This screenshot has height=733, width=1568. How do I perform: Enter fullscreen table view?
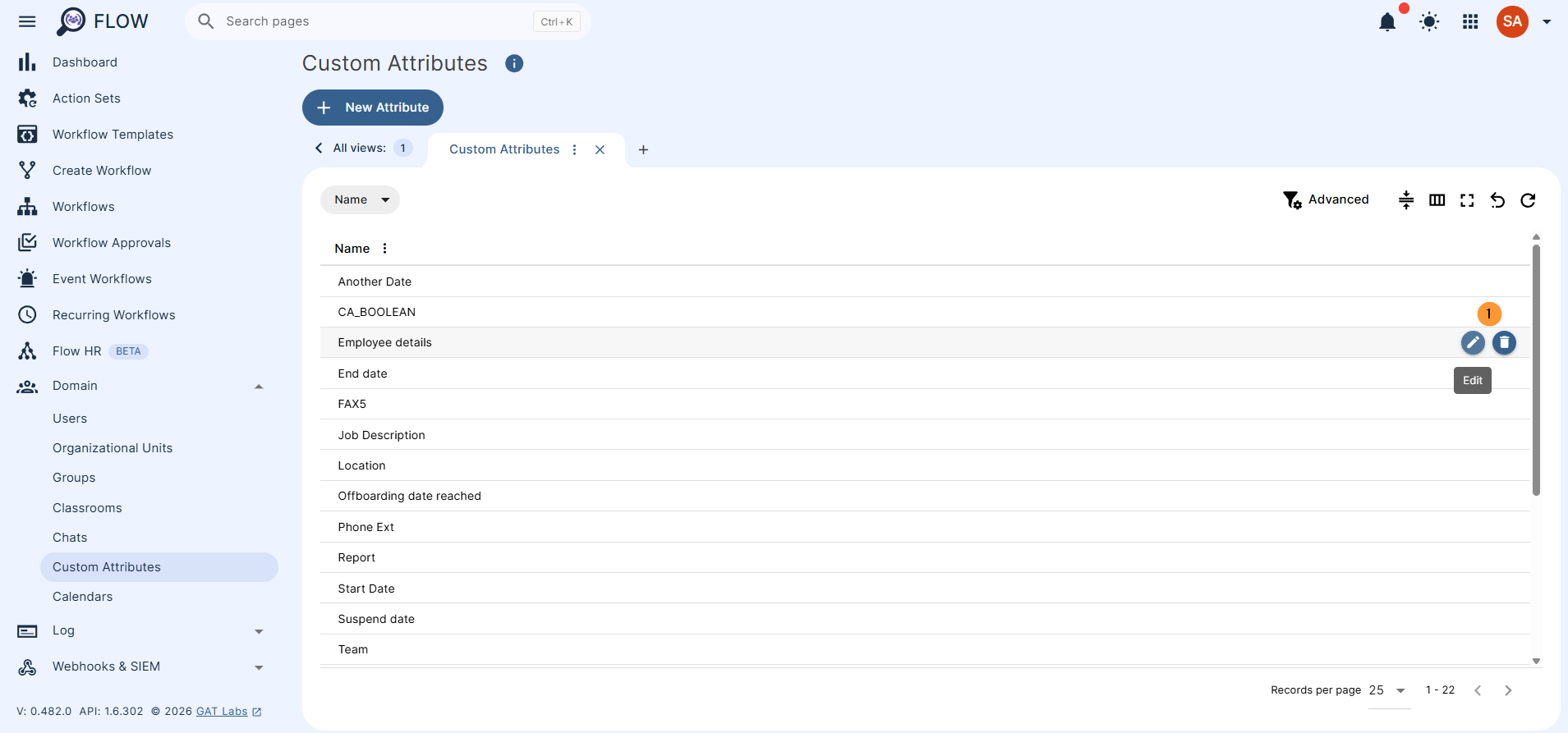pyautogui.click(x=1467, y=200)
